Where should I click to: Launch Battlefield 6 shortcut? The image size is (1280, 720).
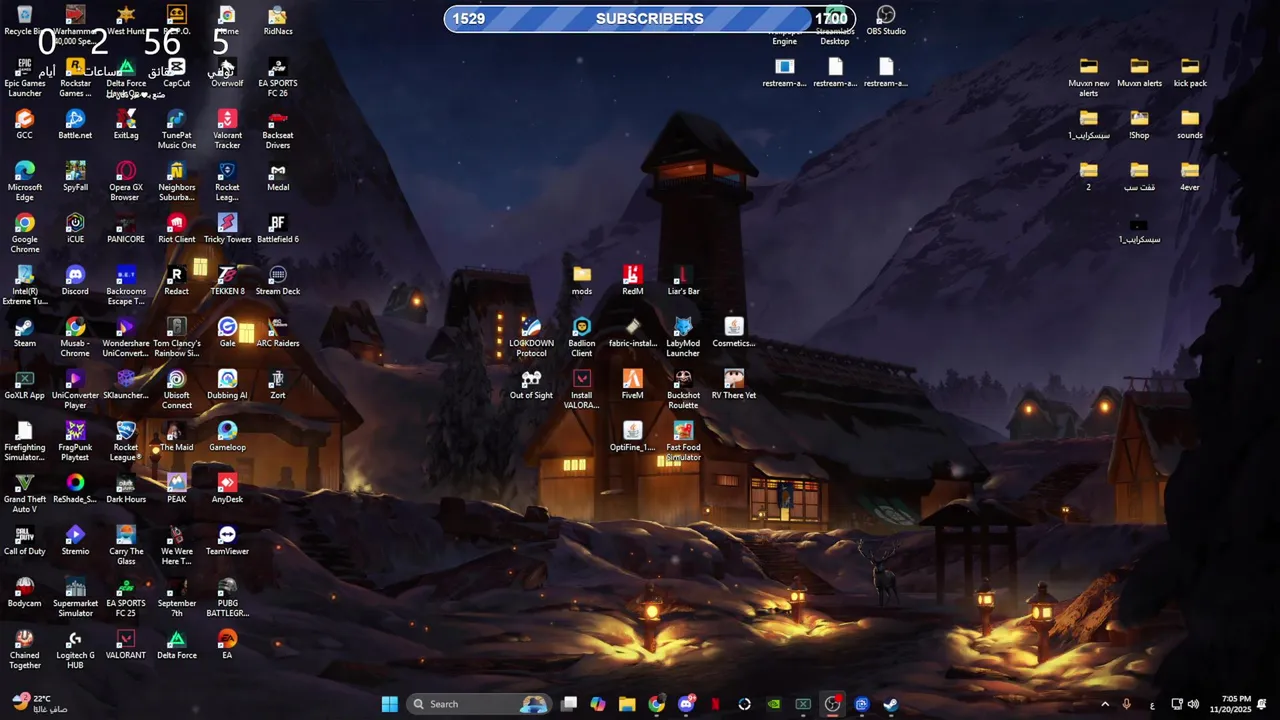pyautogui.click(x=278, y=228)
